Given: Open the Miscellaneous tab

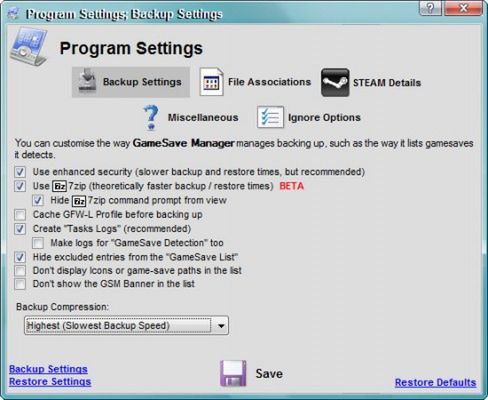Looking at the screenshot, I should pos(203,117).
